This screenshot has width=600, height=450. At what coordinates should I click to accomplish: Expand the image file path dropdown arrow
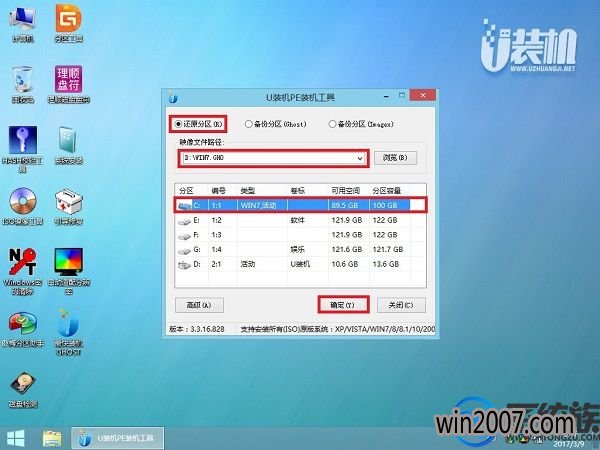360,158
